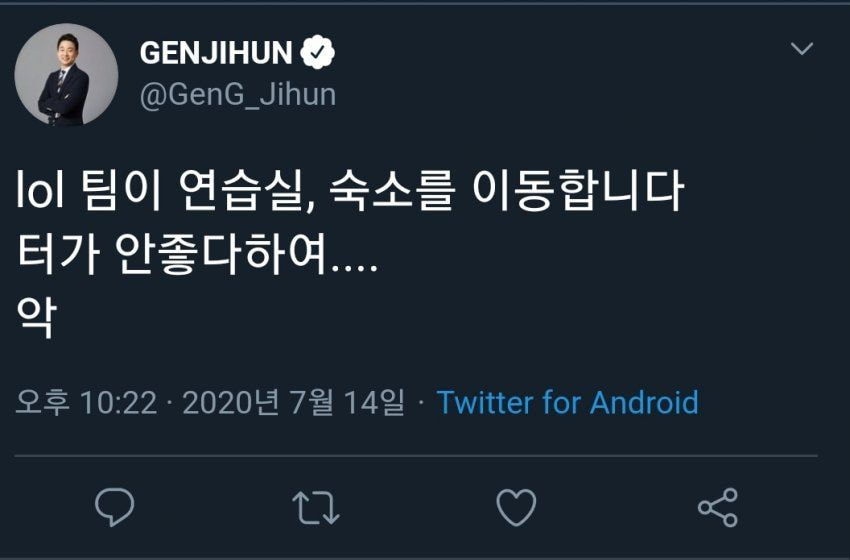Click the GENJIHUN display name
The width and height of the screenshot is (850, 560).
point(216,52)
